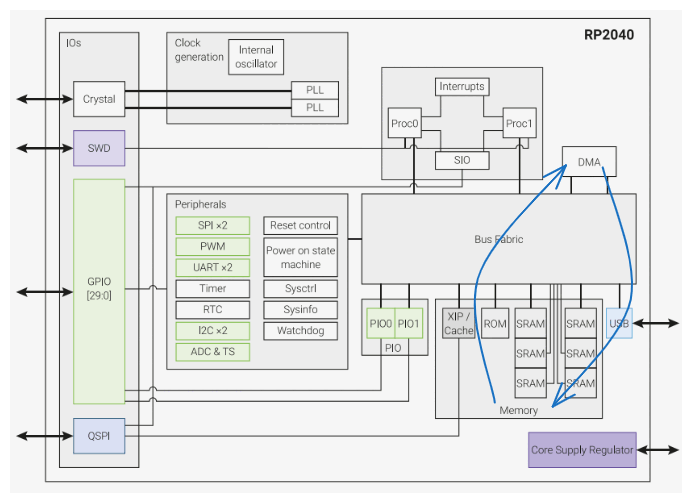Click the ROM memory block
This screenshot has height=503, width=691.
click(495, 324)
